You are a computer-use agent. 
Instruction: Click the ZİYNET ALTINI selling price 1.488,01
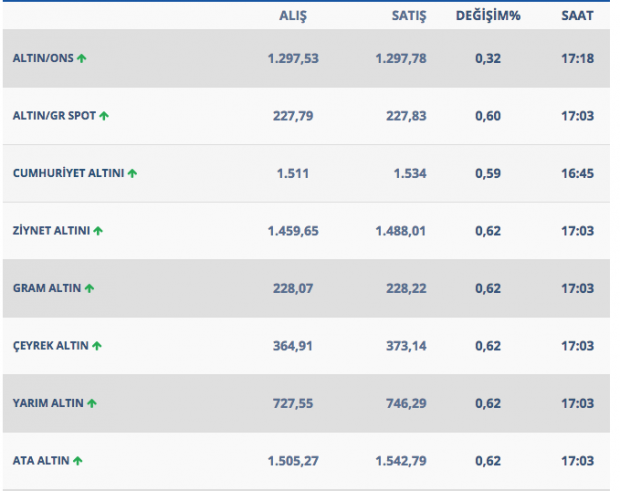[x=401, y=231]
